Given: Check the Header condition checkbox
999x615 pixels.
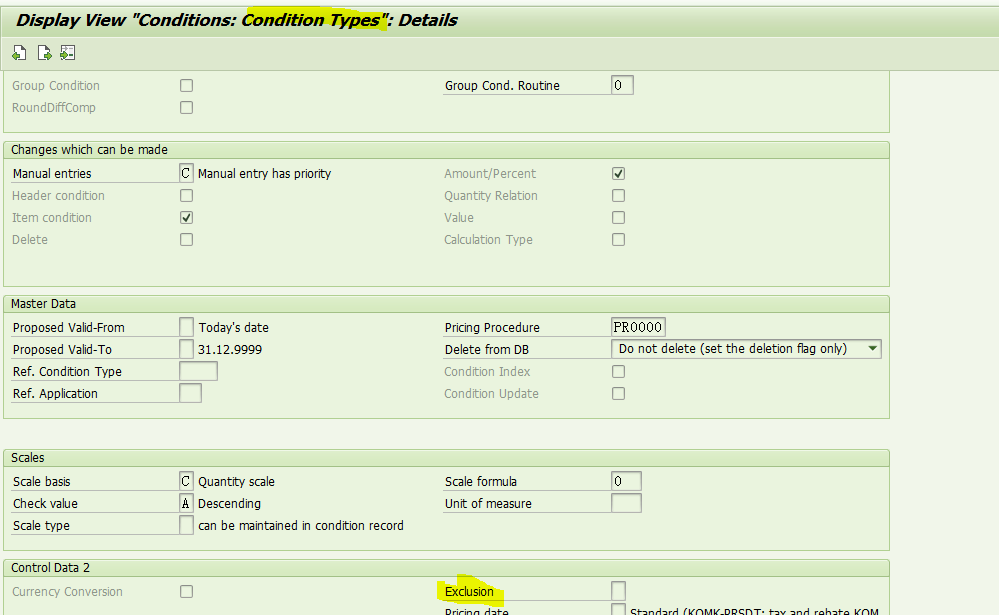Looking at the screenshot, I should tap(186, 195).
